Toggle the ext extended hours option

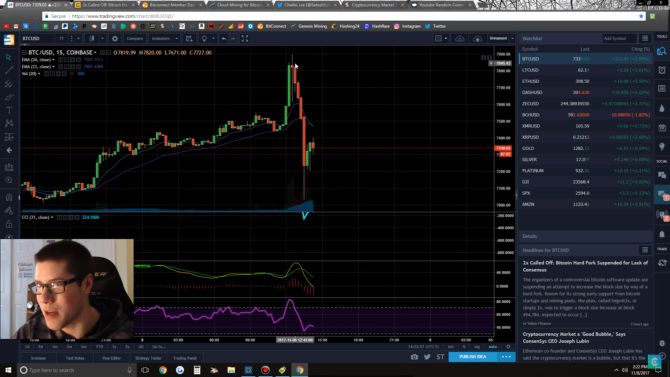(x=450, y=347)
